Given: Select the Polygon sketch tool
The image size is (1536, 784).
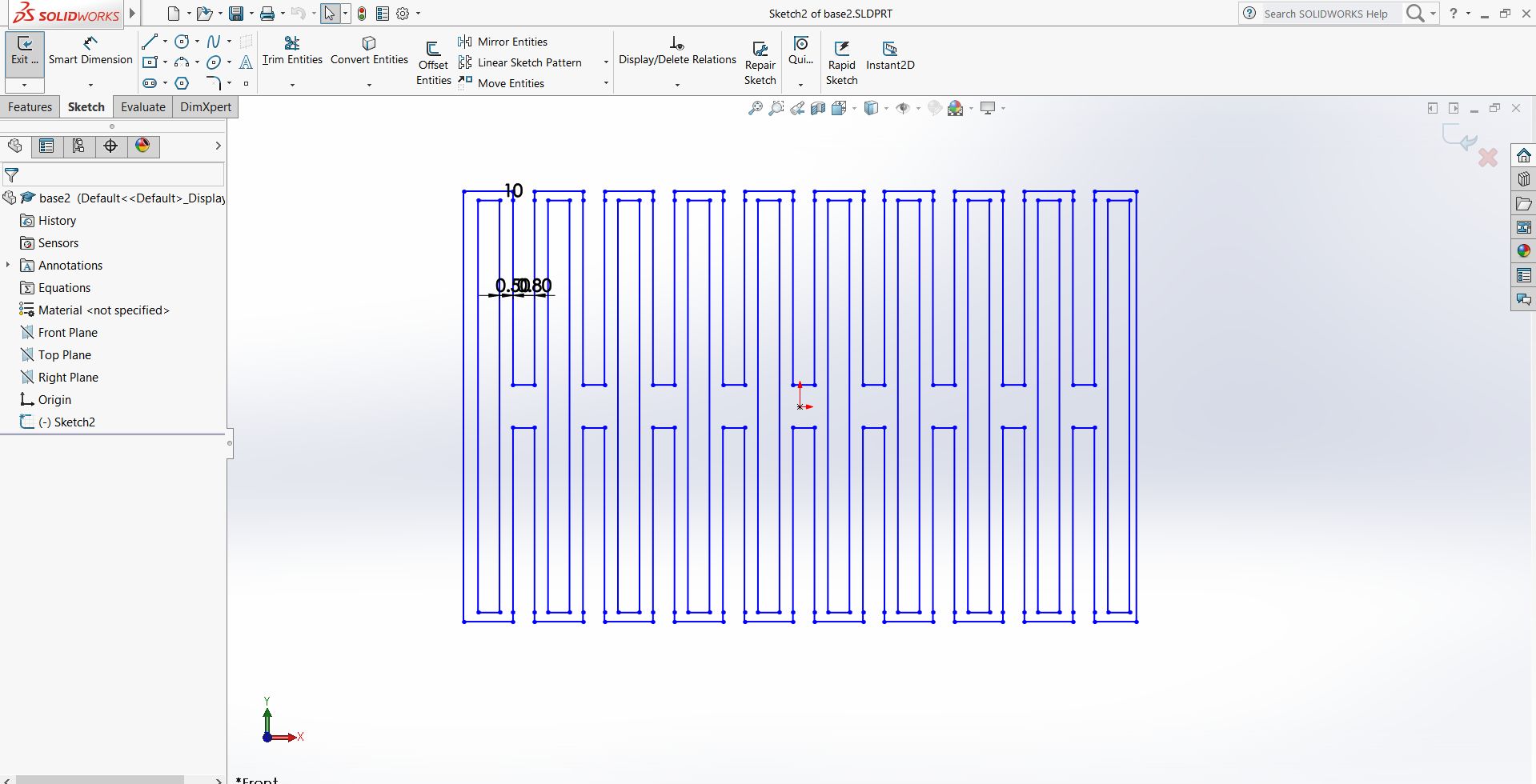Looking at the screenshot, I should pyautogui.click(x=182, y=83).
